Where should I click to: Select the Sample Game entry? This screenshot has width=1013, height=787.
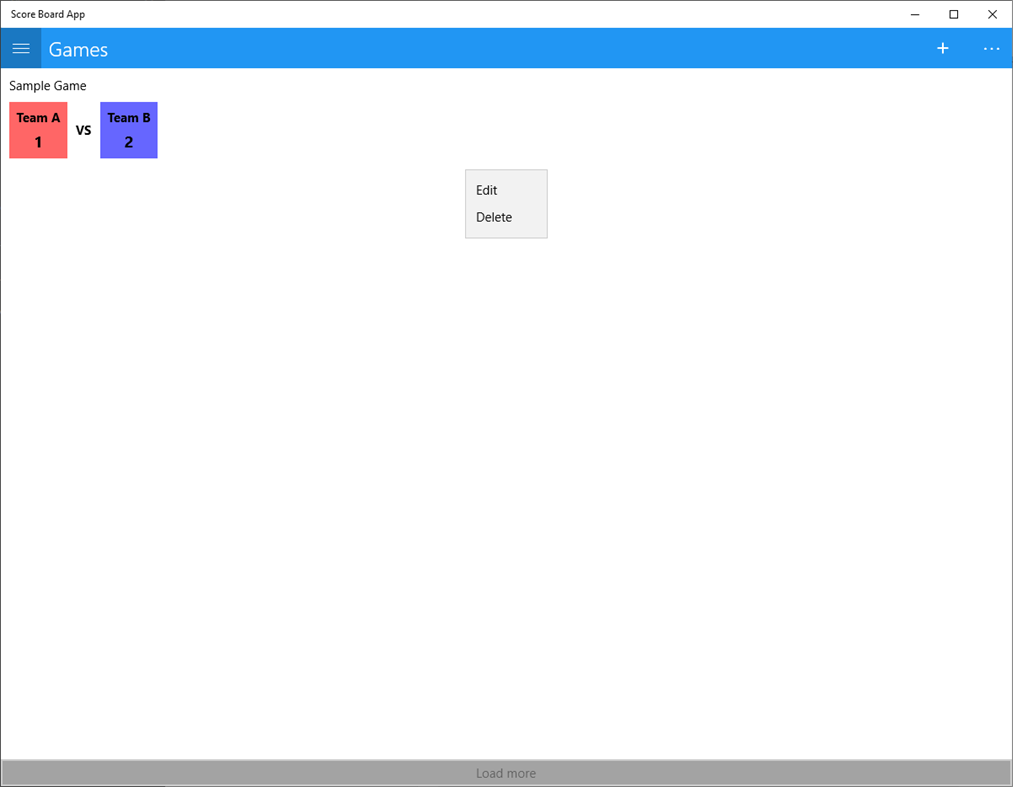(47, 86)
